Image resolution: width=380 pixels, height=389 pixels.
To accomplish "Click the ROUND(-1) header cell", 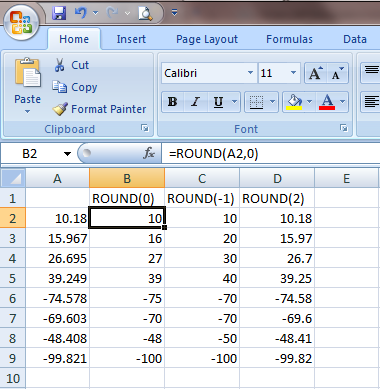I will tap(202, 198).
